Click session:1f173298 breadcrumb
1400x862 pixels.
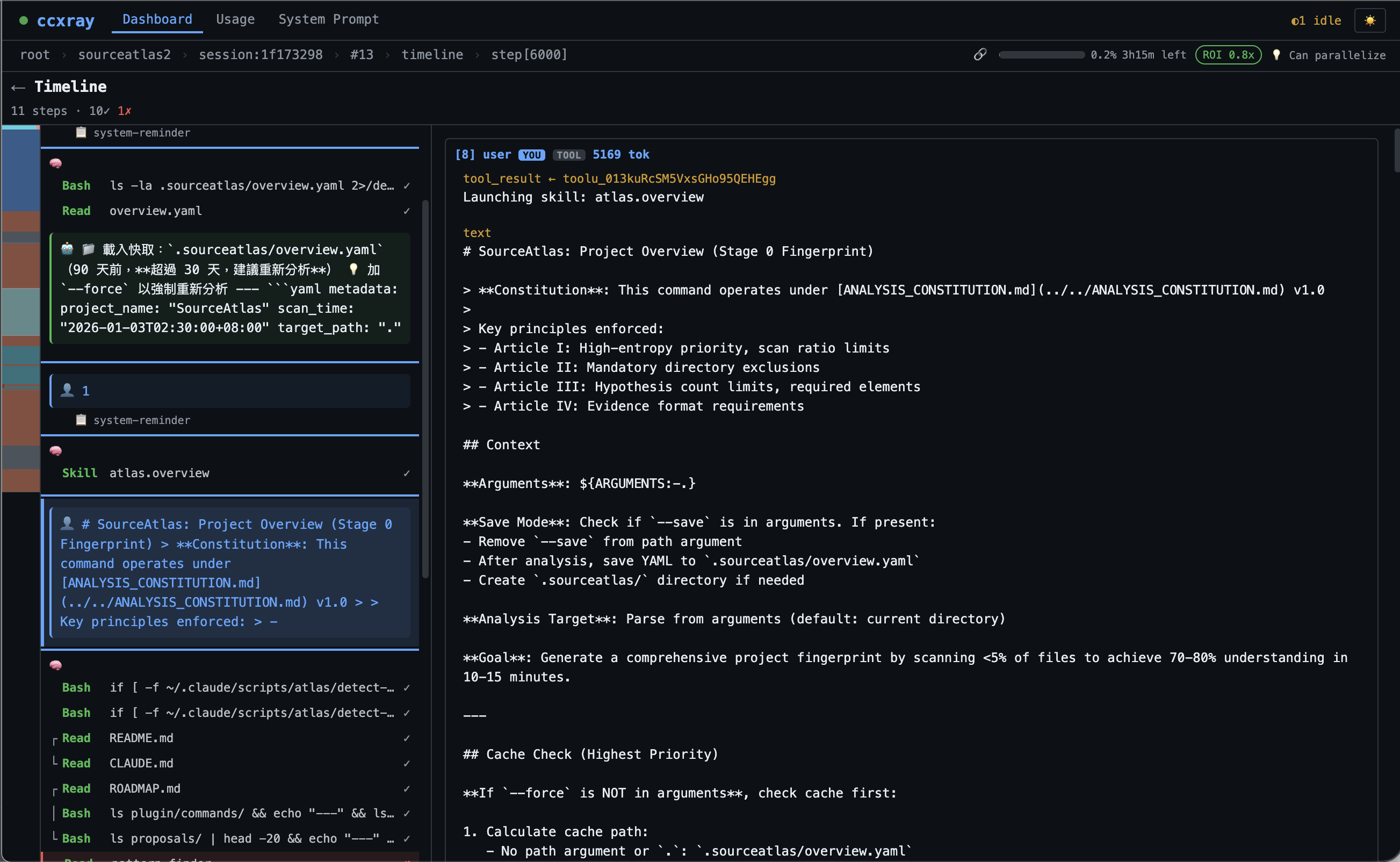(261, 55)
